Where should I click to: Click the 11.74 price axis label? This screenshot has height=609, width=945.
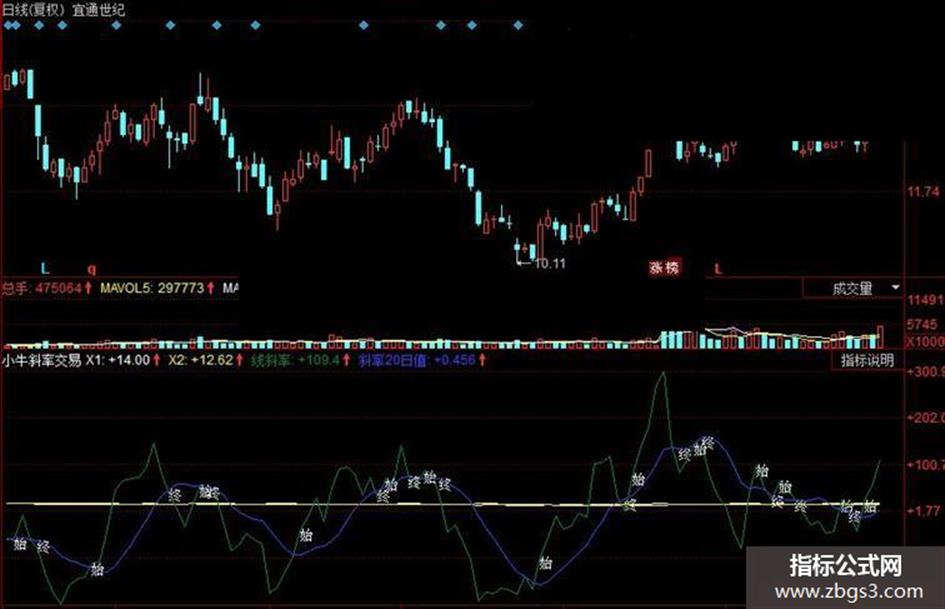[923, 192]
